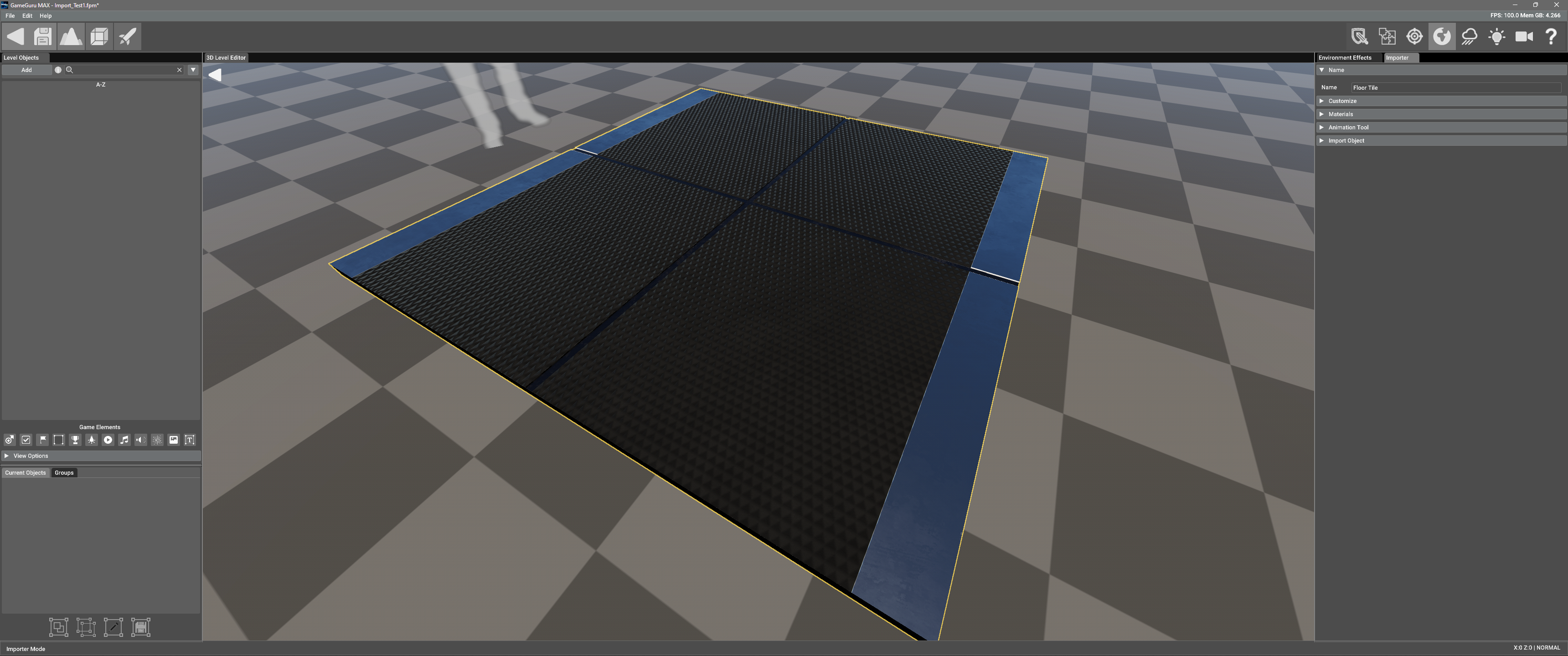The height and width of the screenshot is (656, 1568).
Task: Click the white back arrow in the 3D viewport
Action: 215,75
